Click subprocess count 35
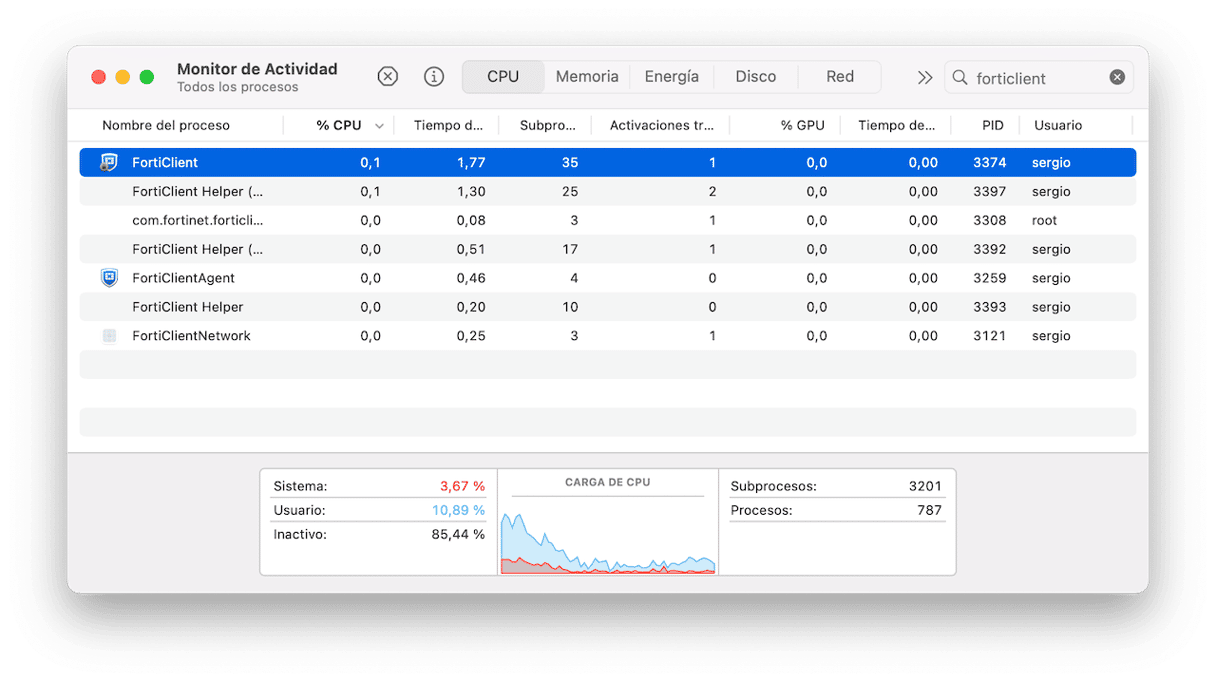 (570, 162)
